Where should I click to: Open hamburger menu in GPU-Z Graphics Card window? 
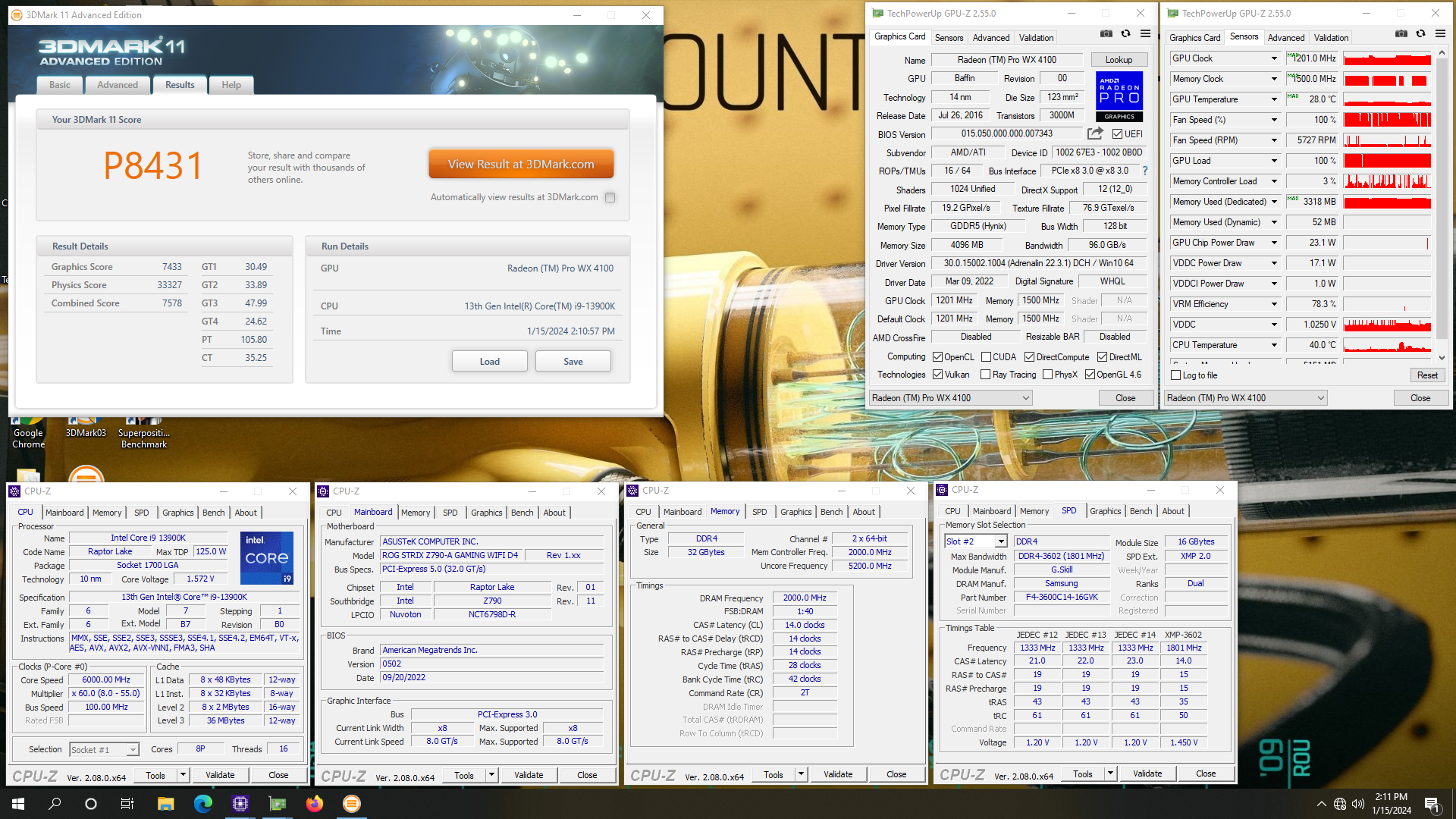[x=1145, y=34]
